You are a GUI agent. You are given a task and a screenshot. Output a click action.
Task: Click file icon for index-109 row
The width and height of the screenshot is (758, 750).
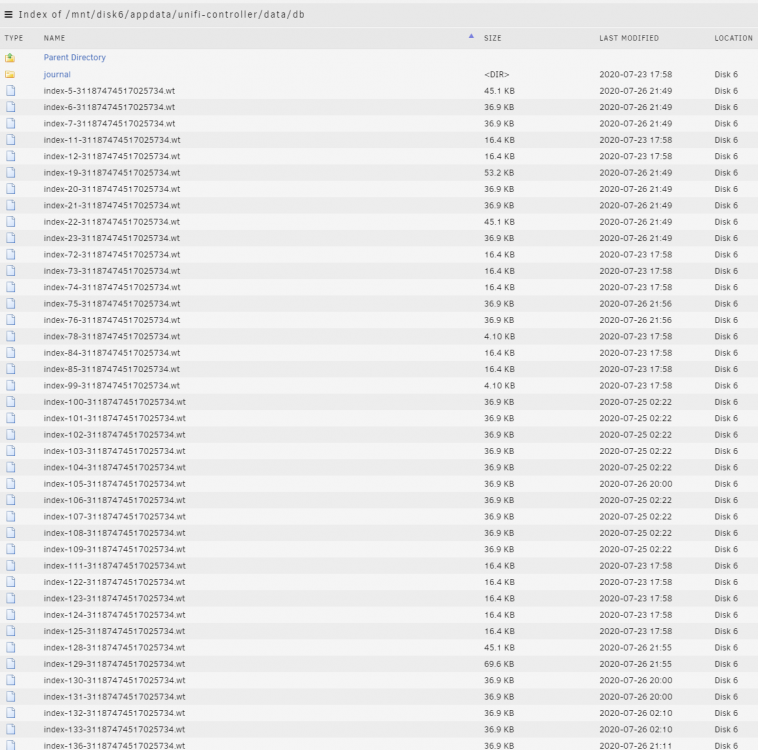point(11,550)
